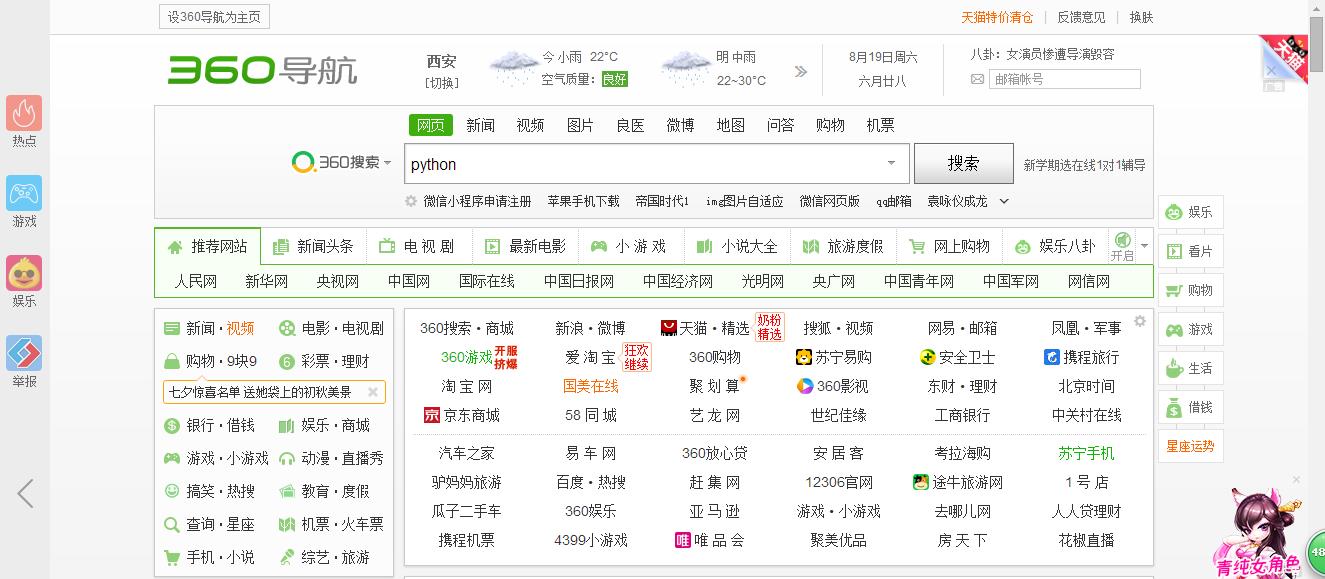Screen dimensions: 1325x579
Task: Toggle the 开启 switch in category bar
Action: pyautogui.click(x=1122, y=246)
